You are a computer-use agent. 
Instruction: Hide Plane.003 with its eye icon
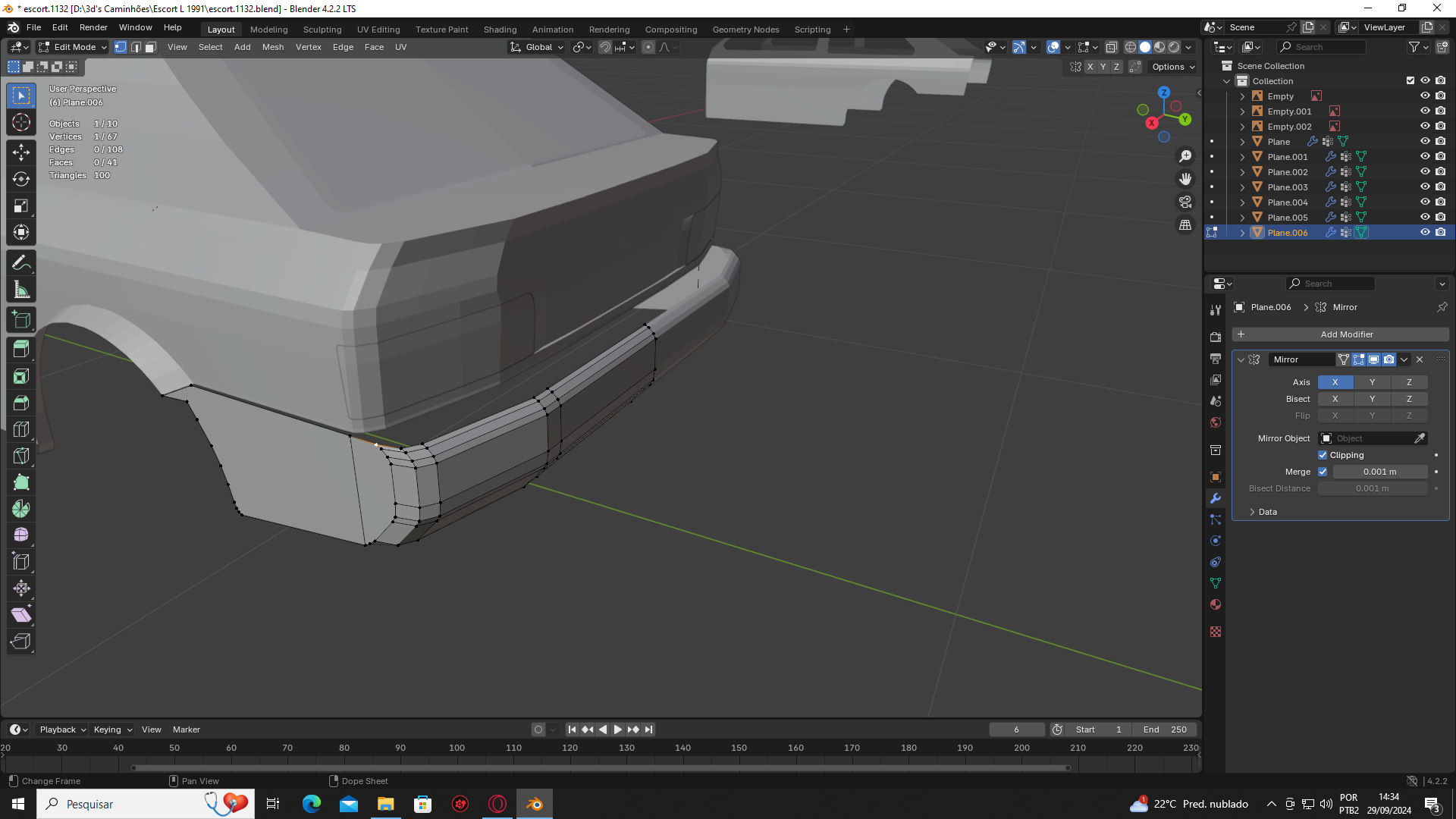click(1425, 187)
